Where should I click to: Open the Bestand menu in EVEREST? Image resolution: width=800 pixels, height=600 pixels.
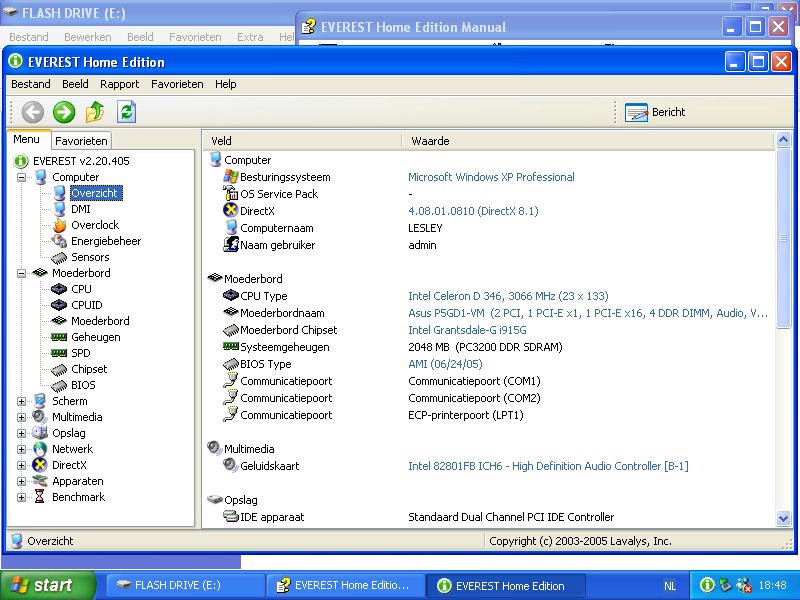click(31, 84)
